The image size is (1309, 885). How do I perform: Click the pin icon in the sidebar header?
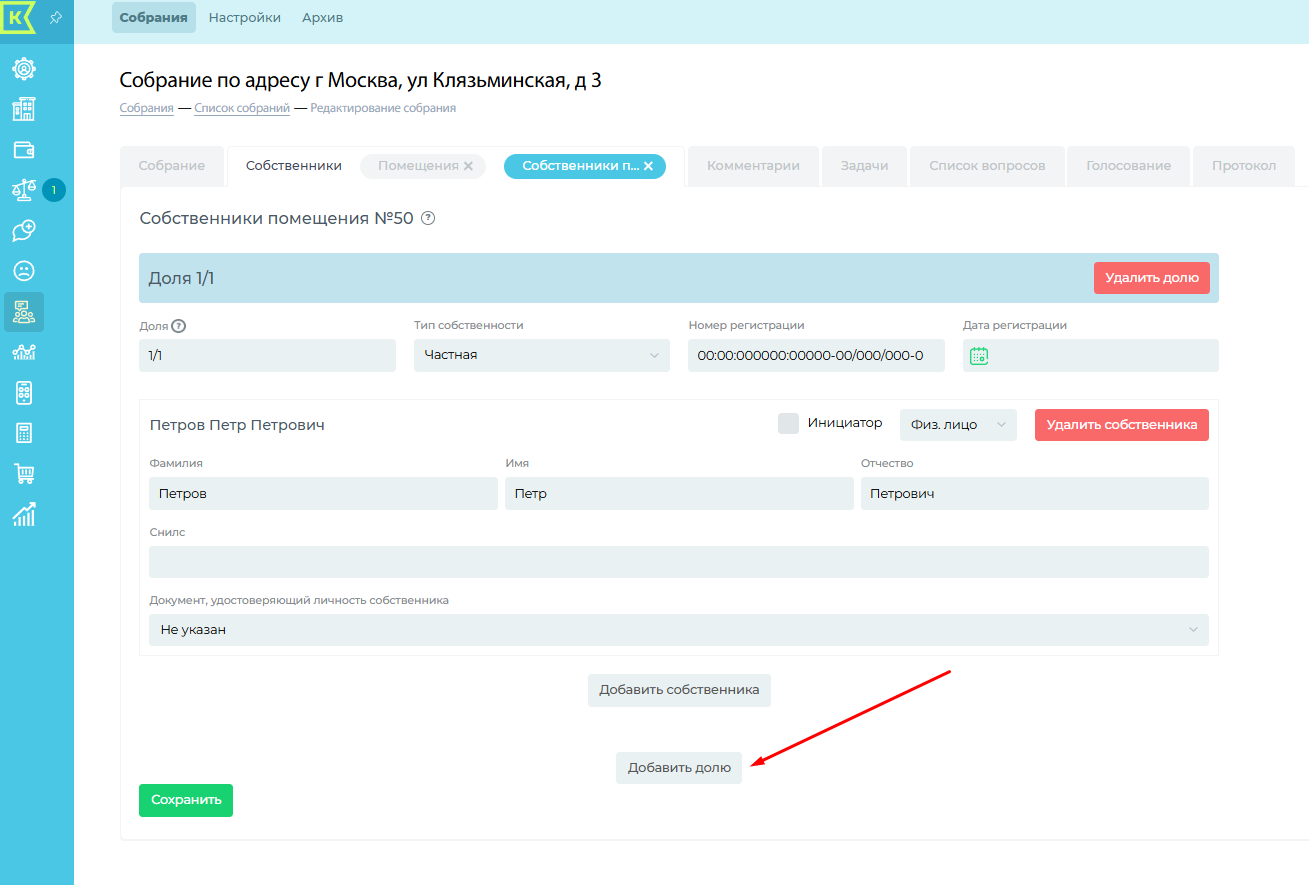pyautogui.click(x=56, y=19)
